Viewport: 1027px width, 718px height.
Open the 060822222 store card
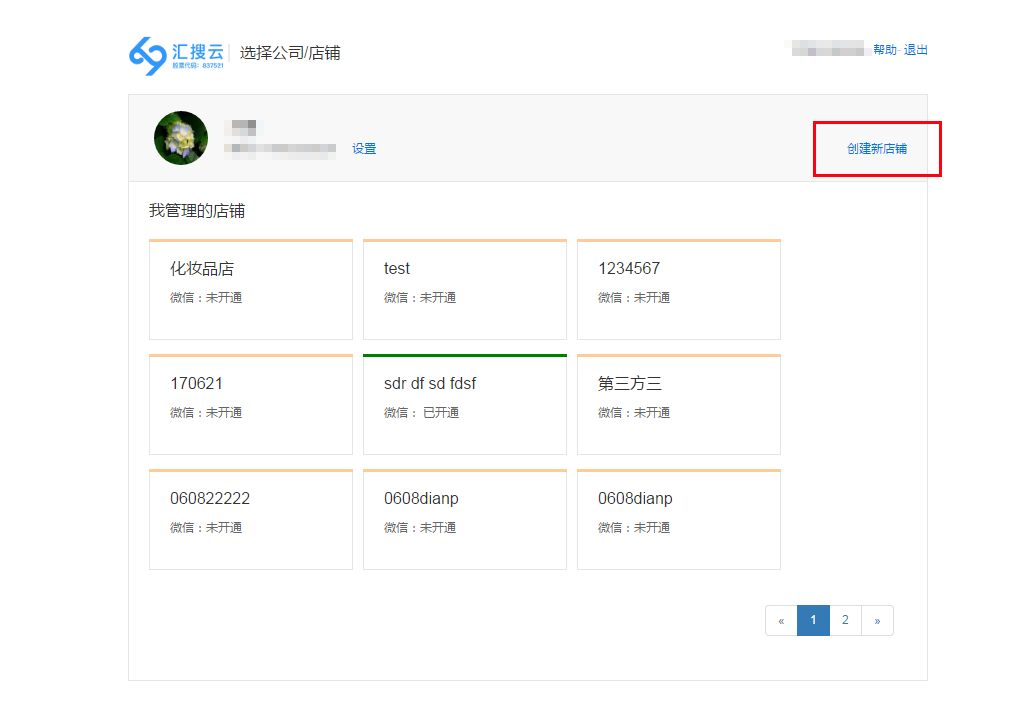click(251, 520)
